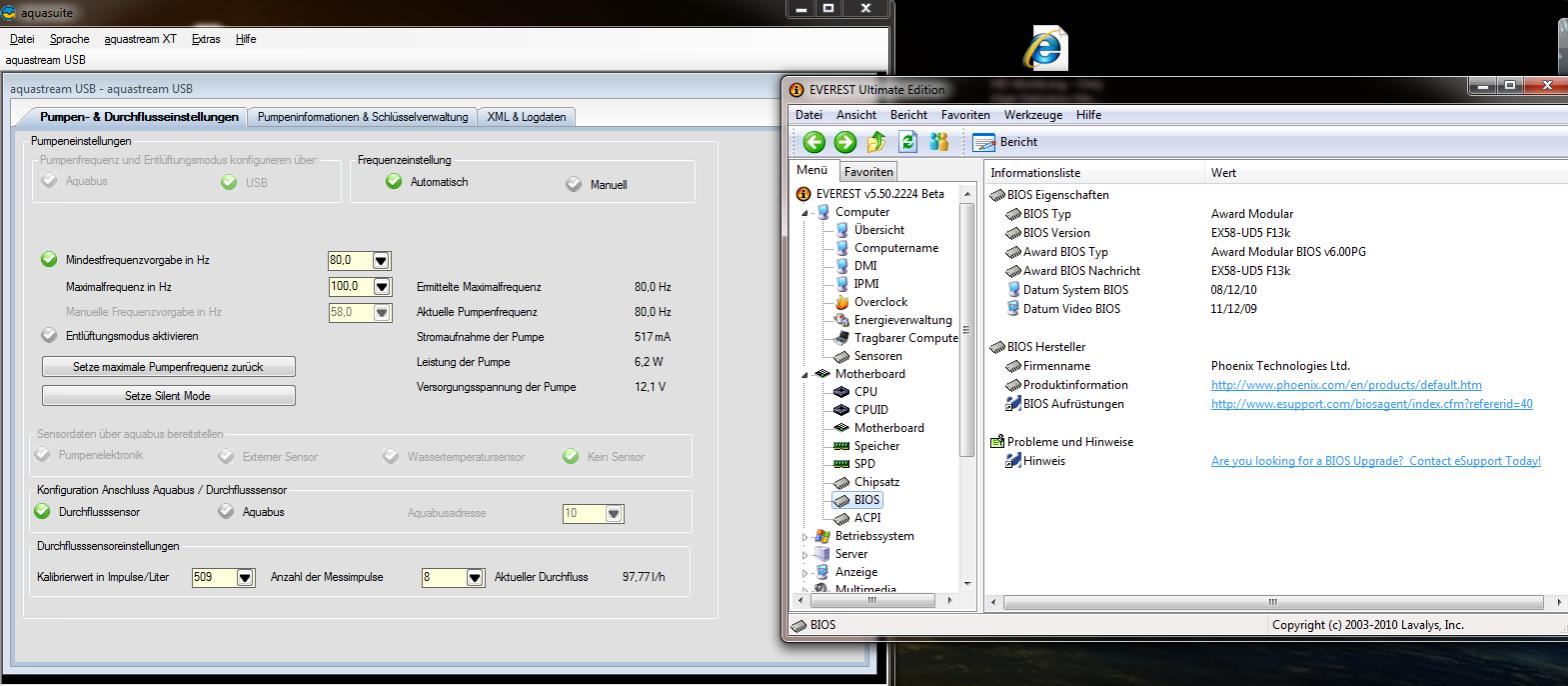This screenshot has width=1568, height=686.
Task: Toggle Entlüftungsmodus aktivieren checkbox
Action: tap(49, 335)
